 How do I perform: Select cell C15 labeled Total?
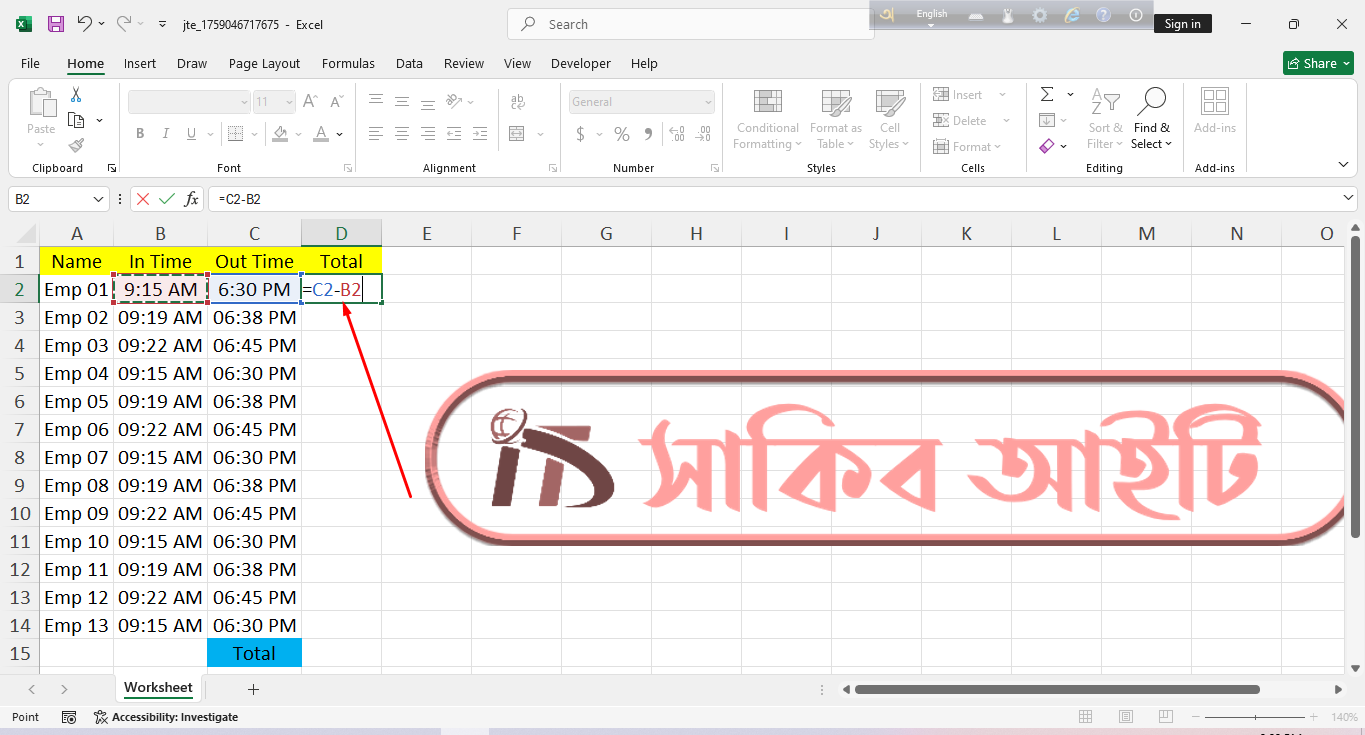(x=254, y=653)
